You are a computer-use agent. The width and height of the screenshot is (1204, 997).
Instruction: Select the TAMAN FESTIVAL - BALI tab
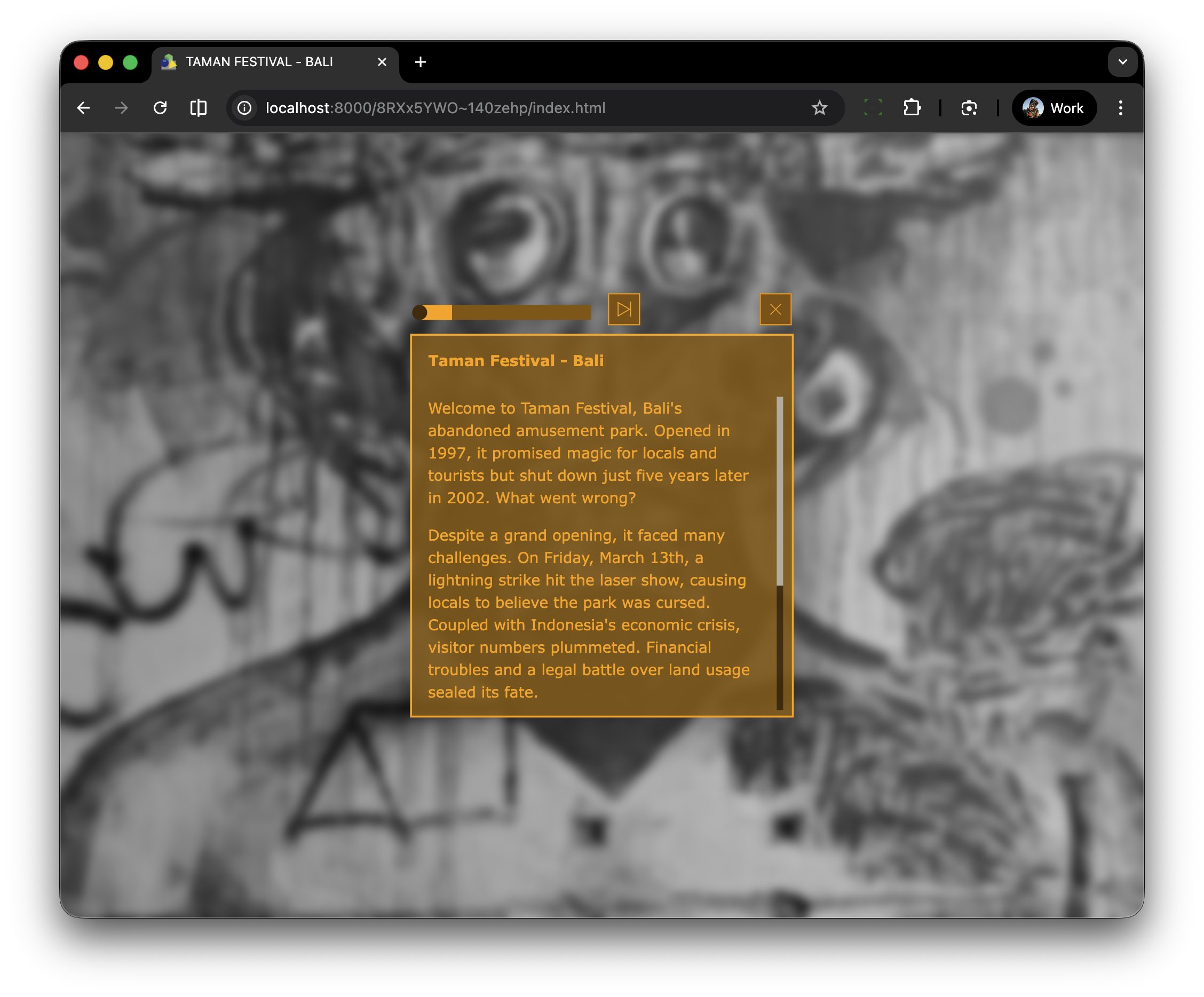coord(259,62)
